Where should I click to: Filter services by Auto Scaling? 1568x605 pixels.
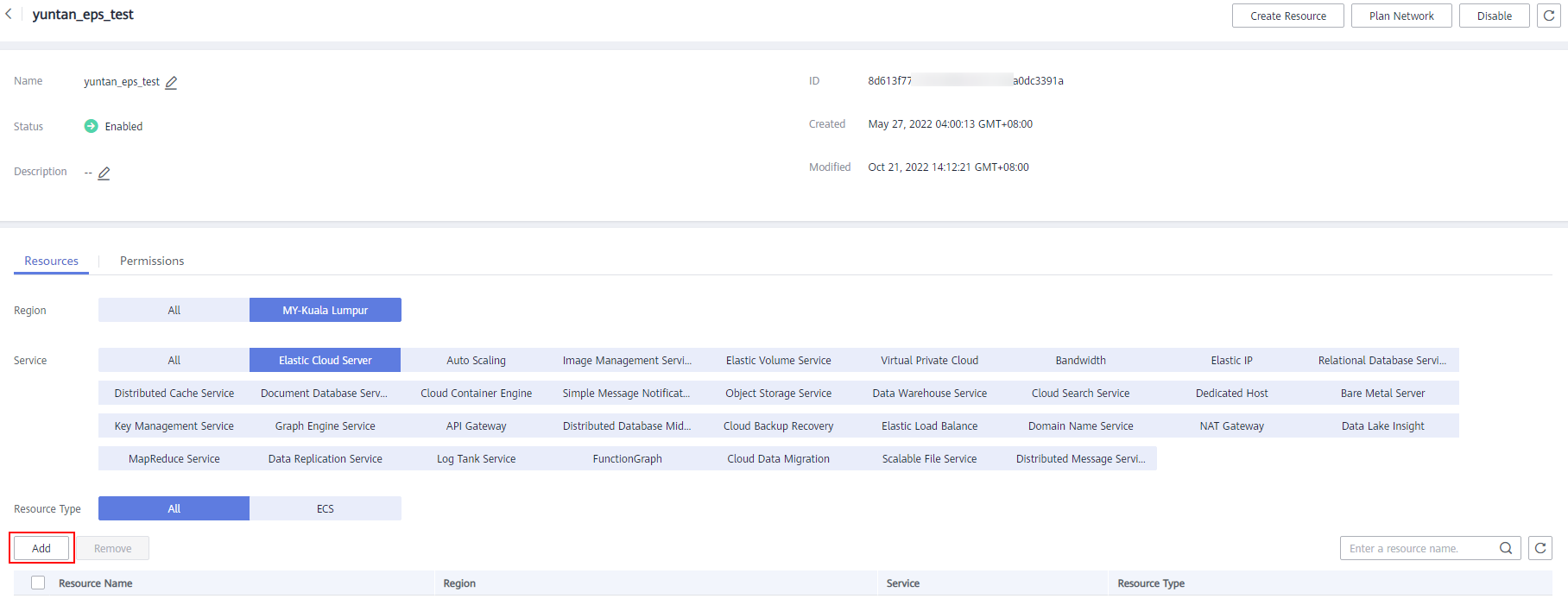(477, 360)
